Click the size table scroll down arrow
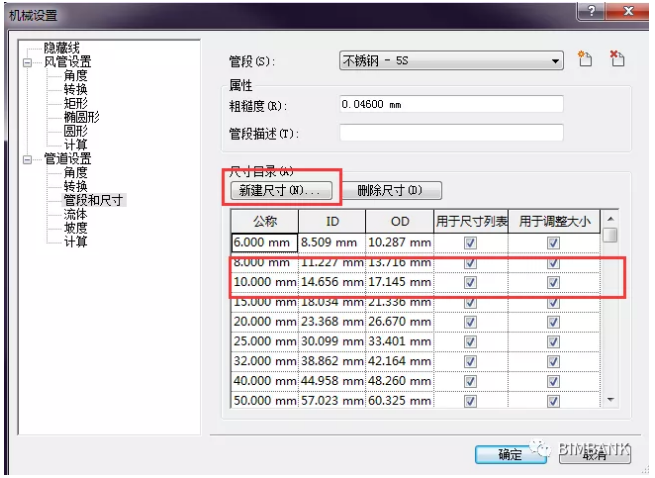Viewport: 655px width, 478px height. (x=610, y=400)
